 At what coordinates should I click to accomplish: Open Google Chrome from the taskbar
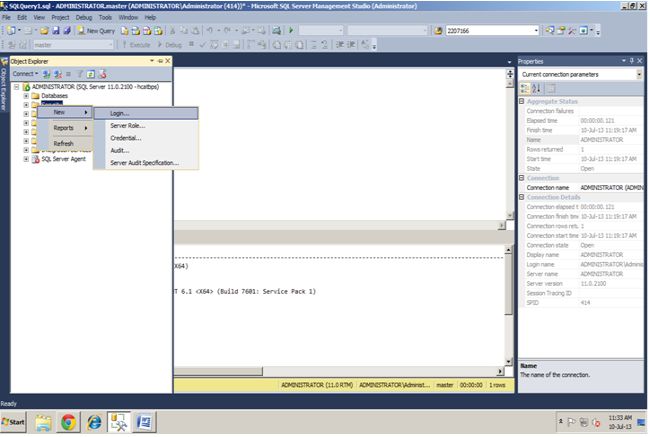pyautogui.click(x=68, y=422)
